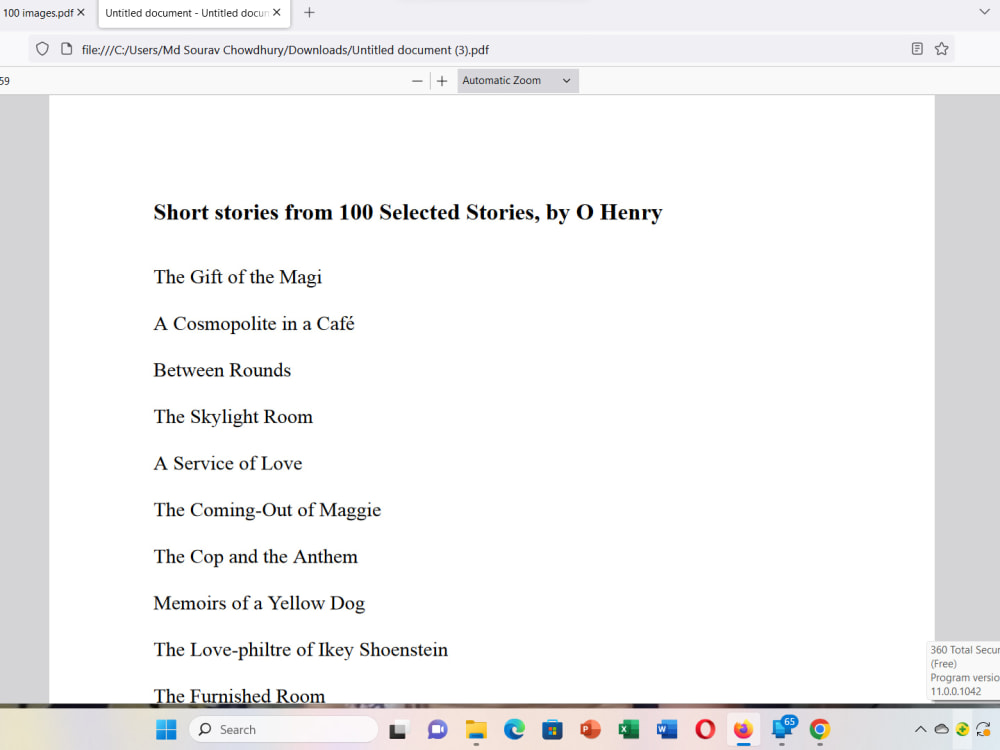Bookmark this page with star icon
This screenshot has height=750, width=1000.
coord(941,48)
